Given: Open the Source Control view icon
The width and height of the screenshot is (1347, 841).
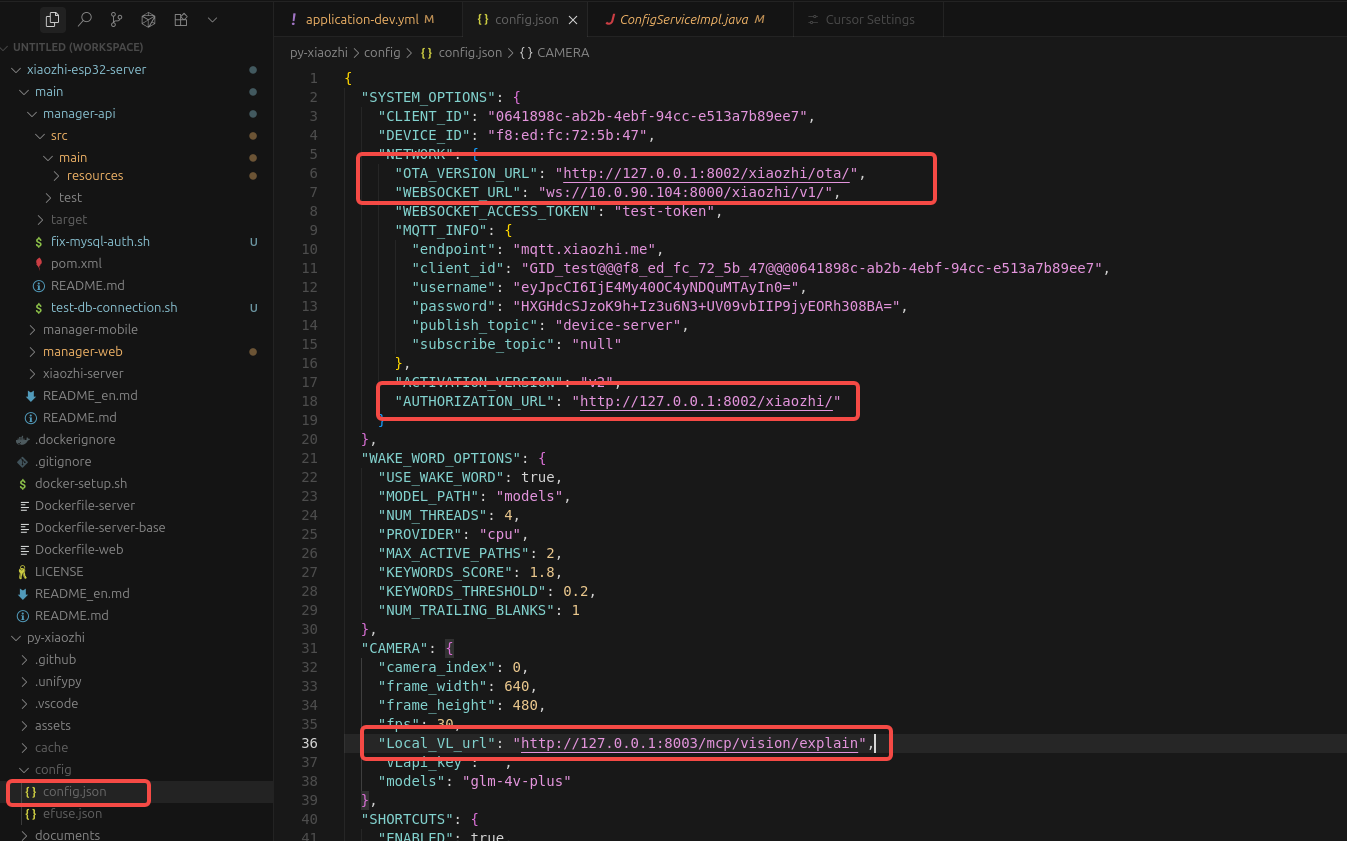Looking at the screenshot, I should pyautogui.click(x=116, y=19).
